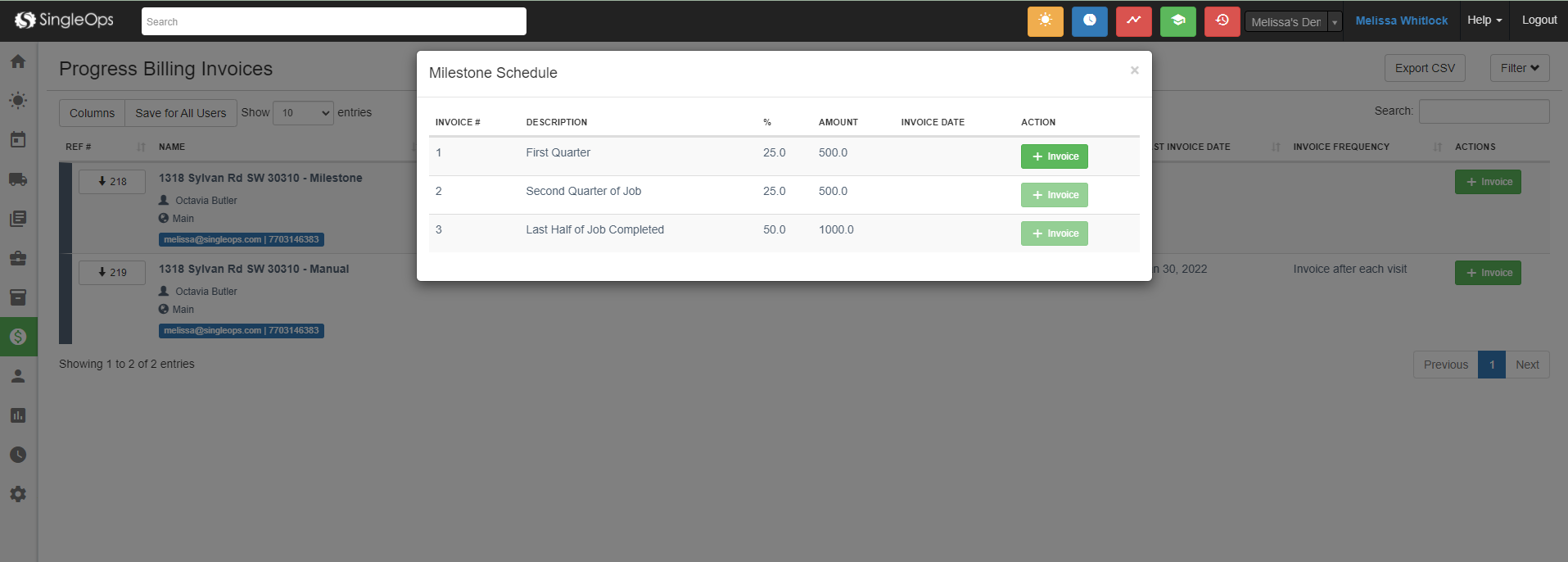Image resolution: width=1568 pixels, height=562 pixels.
Task: Close the Milestone Schedule dialog
Action: 1134,70
